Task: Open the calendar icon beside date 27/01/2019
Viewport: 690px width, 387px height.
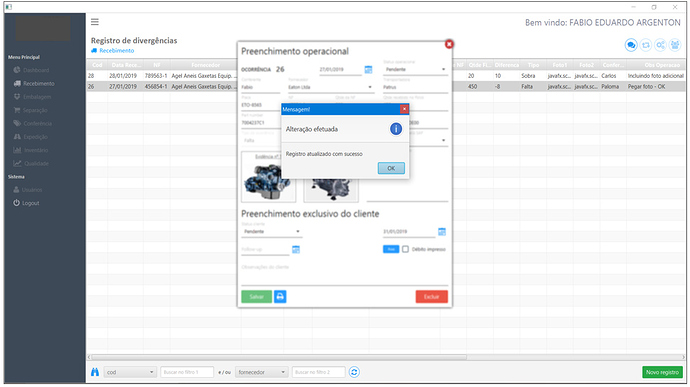Action: coord(368,70)
